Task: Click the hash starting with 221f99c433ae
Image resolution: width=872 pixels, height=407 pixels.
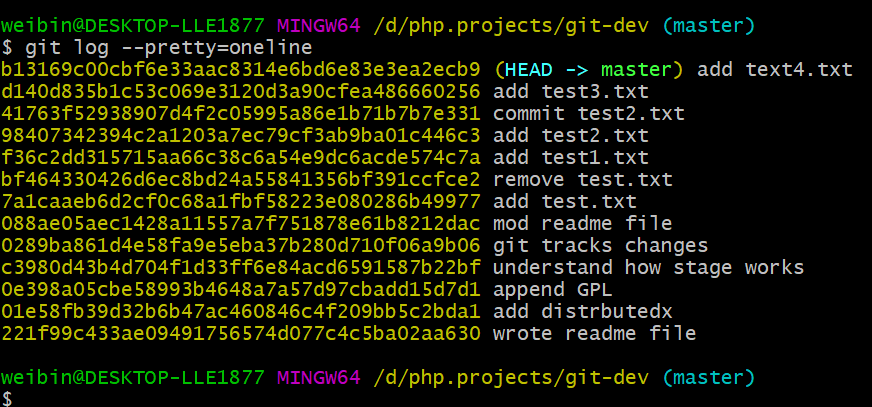Action: point(240,334)
